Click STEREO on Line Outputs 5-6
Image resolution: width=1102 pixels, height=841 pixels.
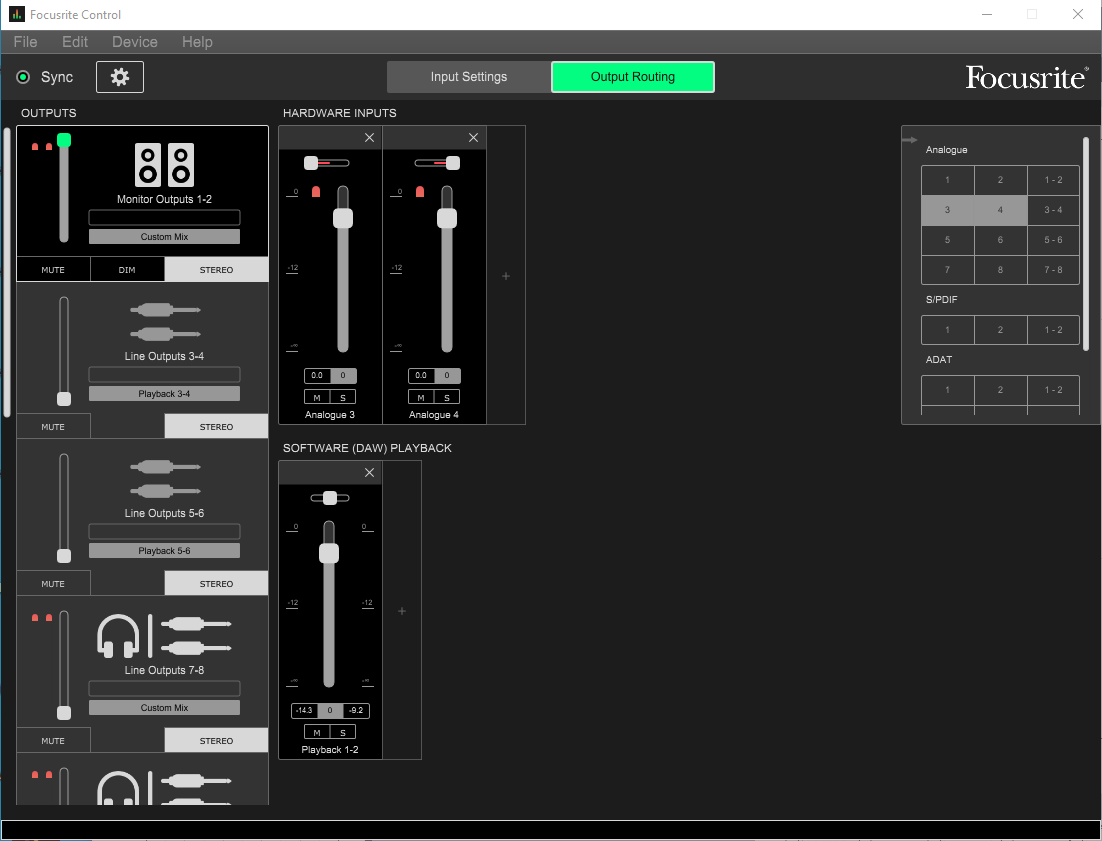216,583
